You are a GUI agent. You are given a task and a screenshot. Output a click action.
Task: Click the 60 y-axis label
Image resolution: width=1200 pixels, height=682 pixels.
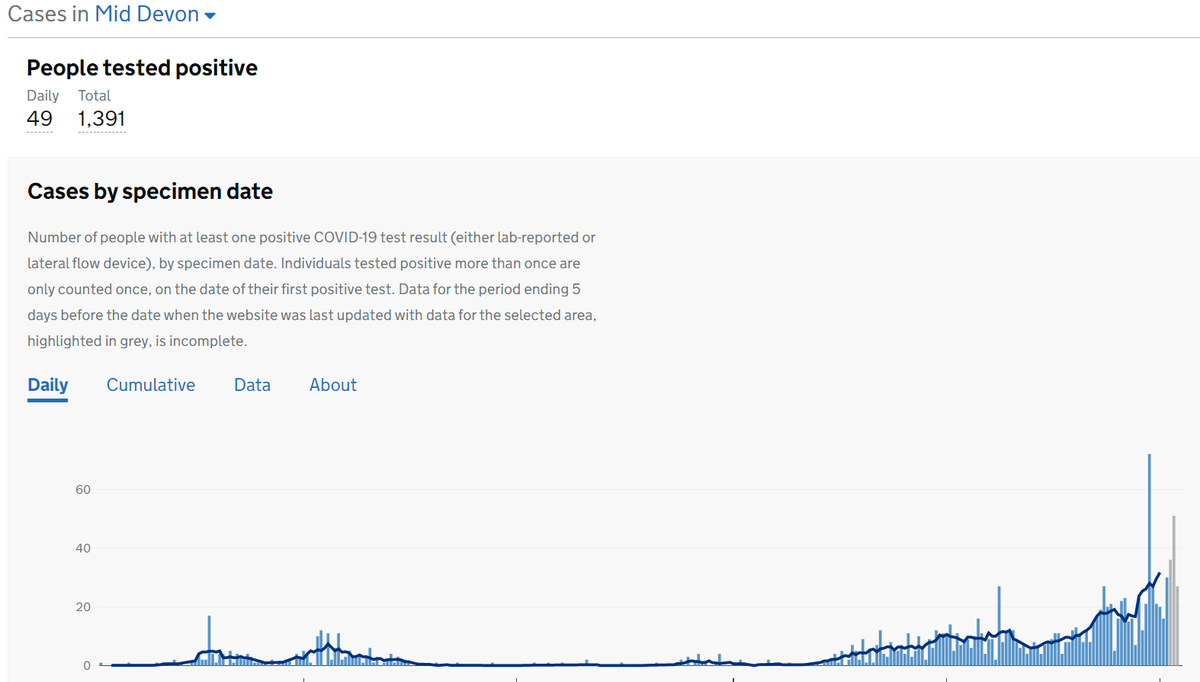click(x=82, y=490)
